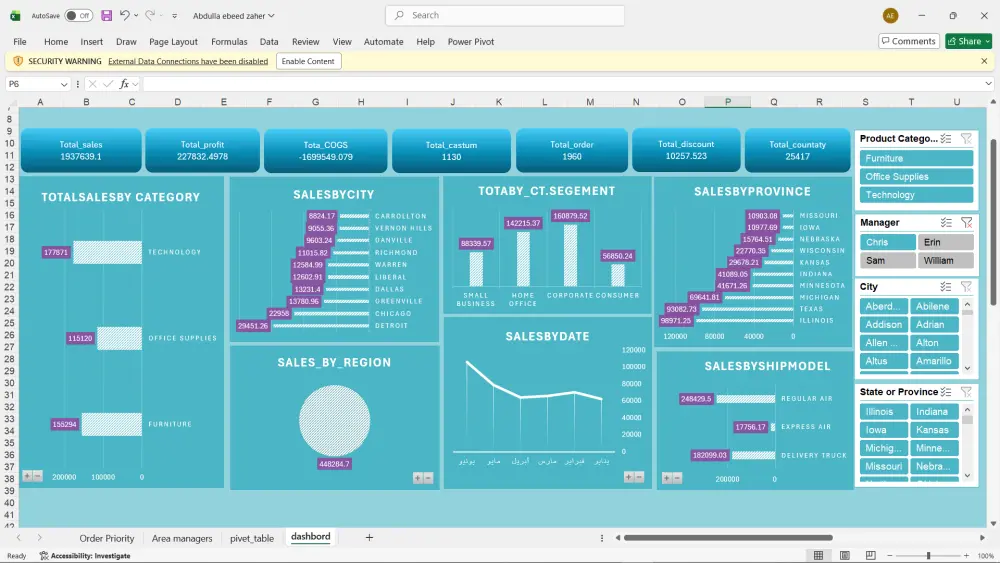
Task: Select Technology slicer item
Action: 916,195
